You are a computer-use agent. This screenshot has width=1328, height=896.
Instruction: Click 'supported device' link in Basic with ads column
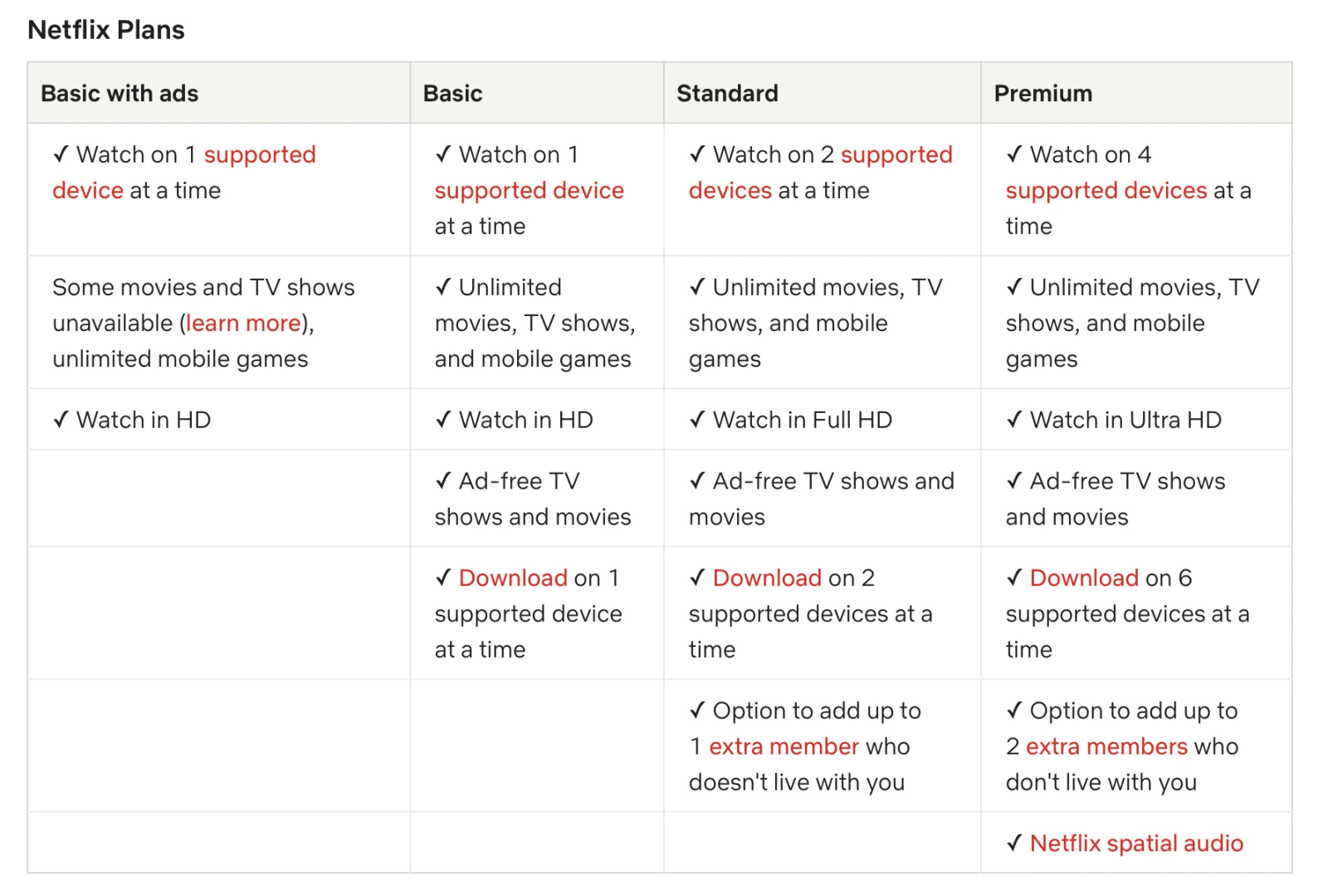pos(259,155)
